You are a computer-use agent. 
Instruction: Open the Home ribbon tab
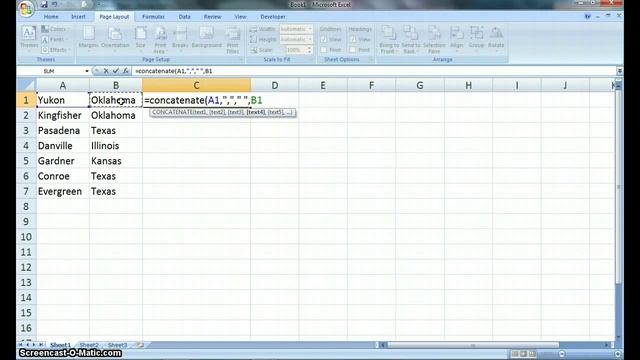tap(51, 17)
